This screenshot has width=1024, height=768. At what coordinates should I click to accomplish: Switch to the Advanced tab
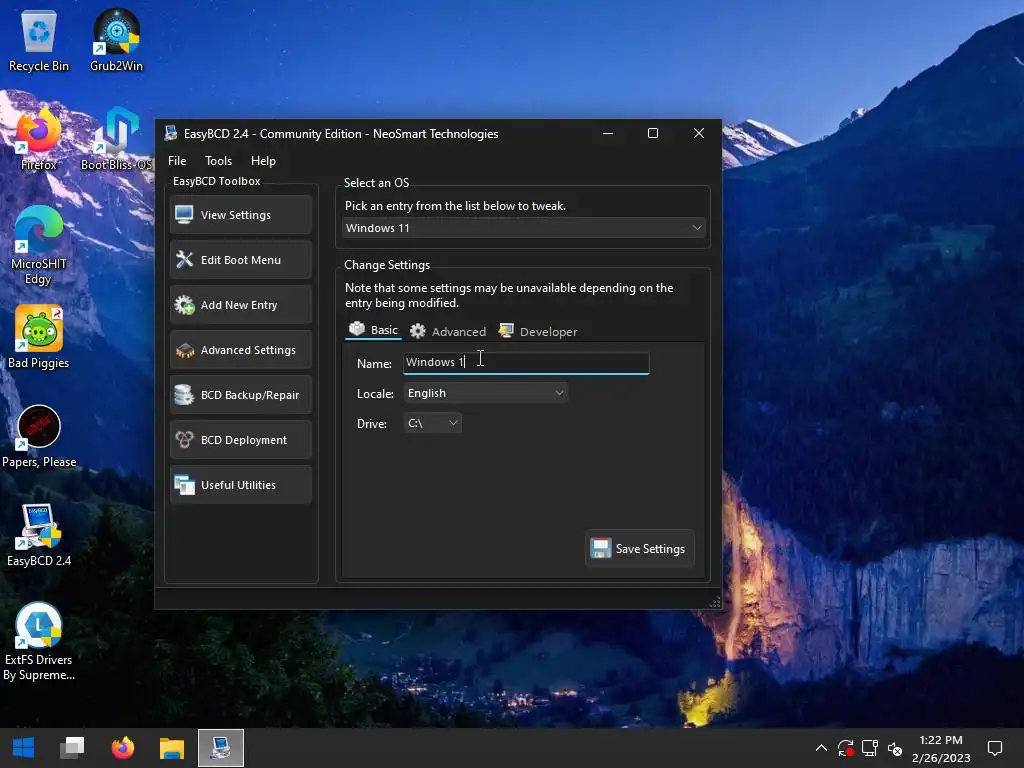tap(448, 331)
